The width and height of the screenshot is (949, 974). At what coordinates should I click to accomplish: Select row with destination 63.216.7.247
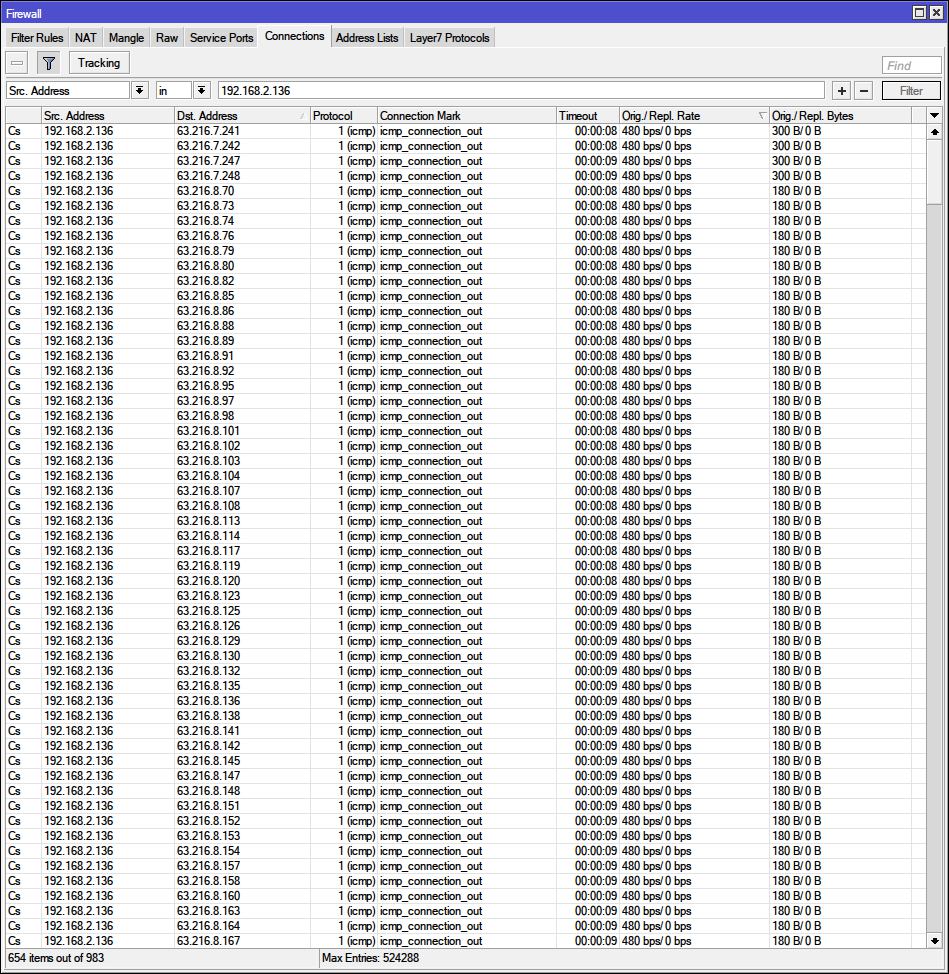pyautogui.click(x=465, y=161)
